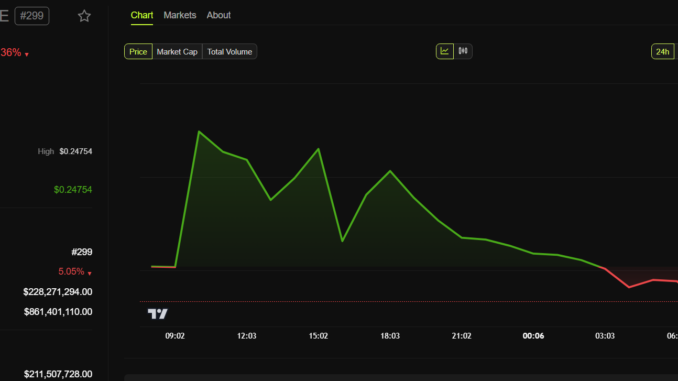The image size is (678, 381).
Task: Choose the 24h time range
Action: 662,51
